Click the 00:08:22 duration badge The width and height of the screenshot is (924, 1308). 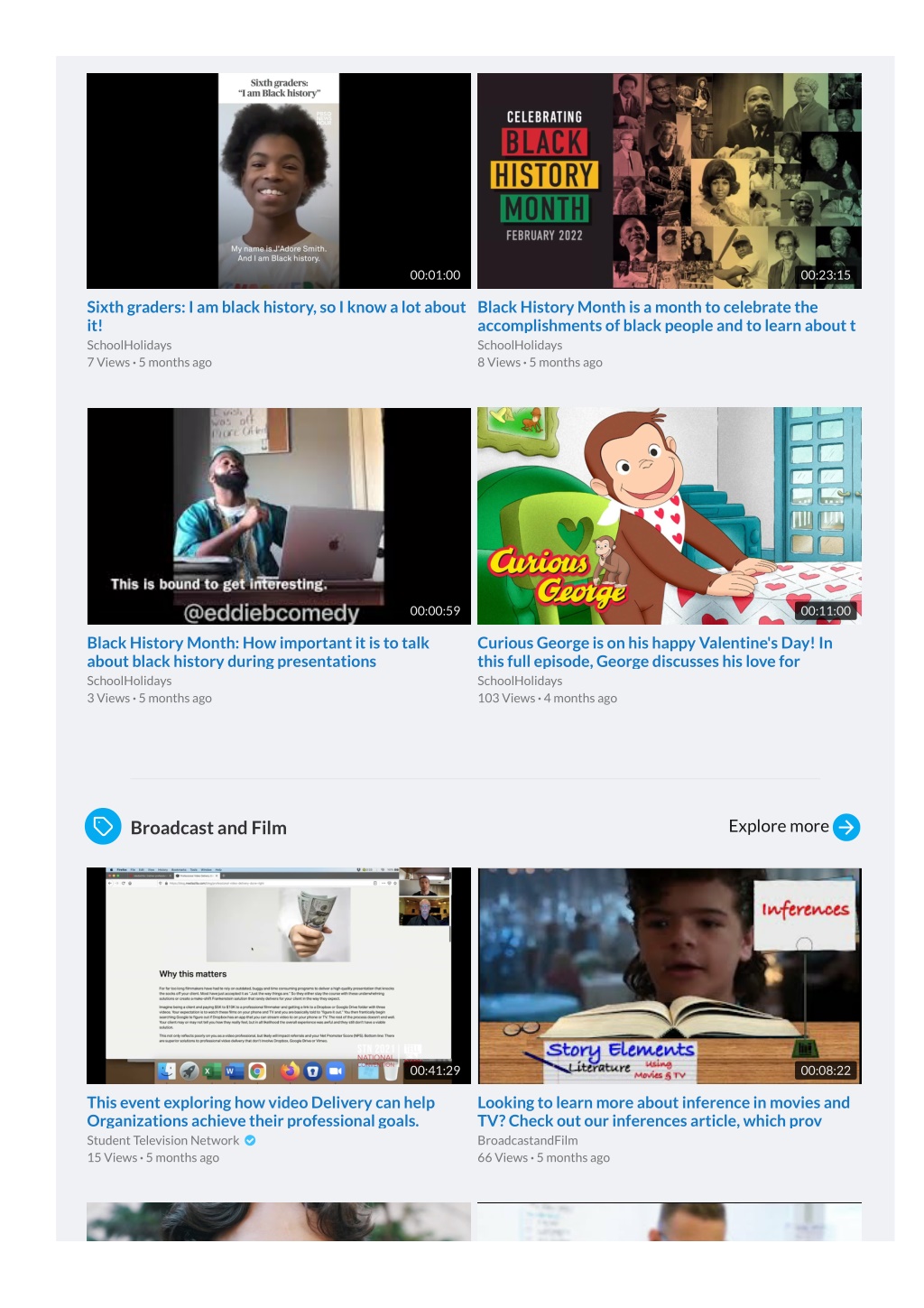click(826, 1070)
